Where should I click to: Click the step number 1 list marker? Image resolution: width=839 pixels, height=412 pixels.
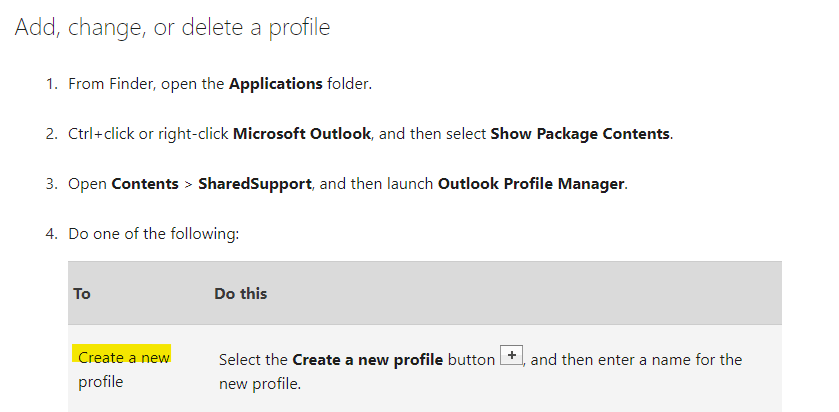click(51, 84)
